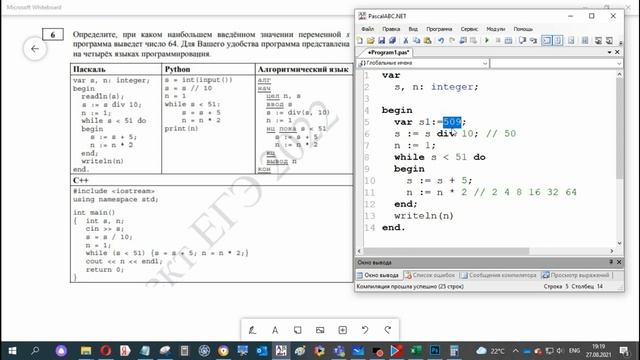Screen dimensions: 640x360
Task: Show hidden system tray icons chevron
Action: [516, 351]
